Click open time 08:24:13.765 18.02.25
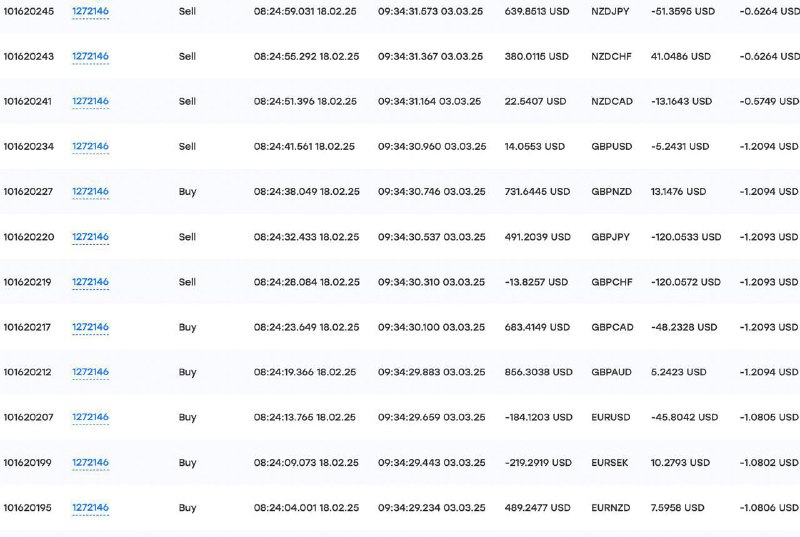This screenshot has width=800, height=537. click(305, 417)
